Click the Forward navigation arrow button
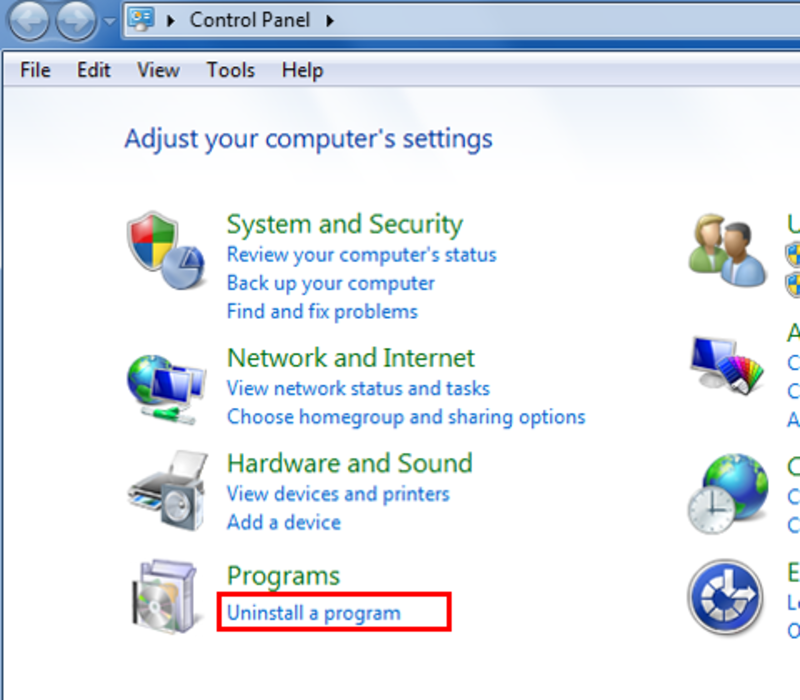The height and width of the screenshot is (700, 800). (76, 21)
